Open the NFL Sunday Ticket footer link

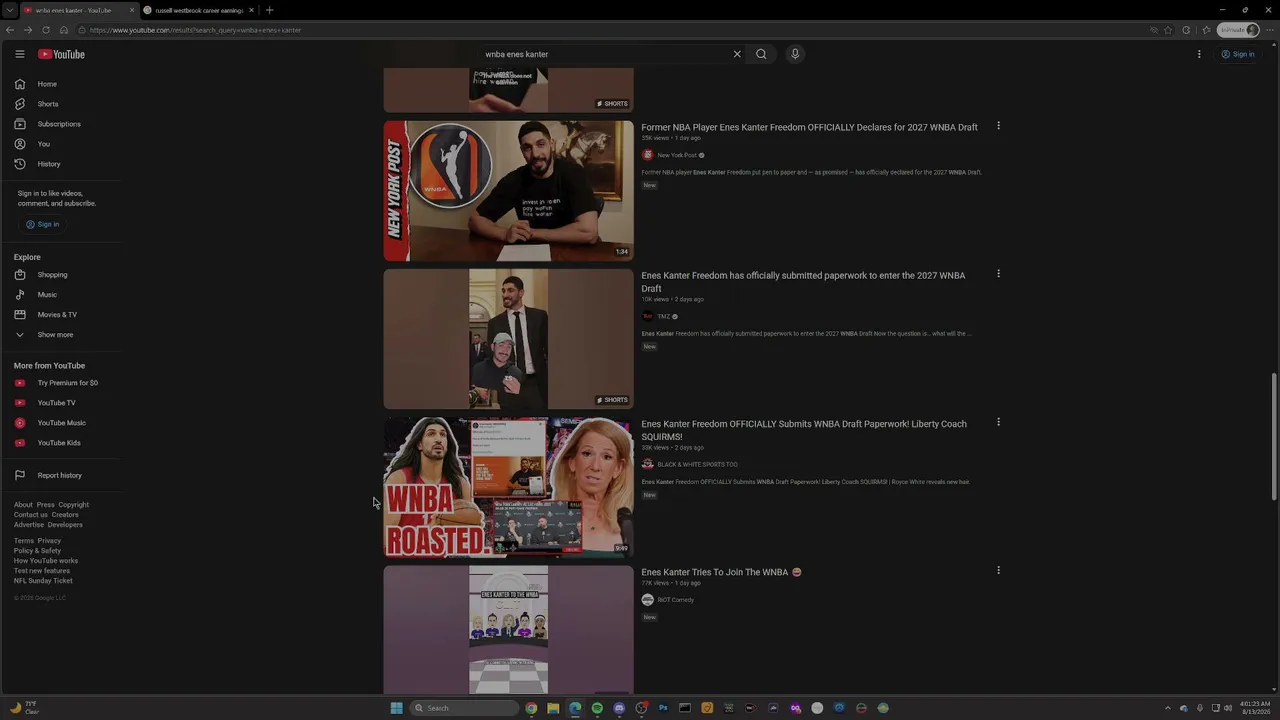[43, 581]
